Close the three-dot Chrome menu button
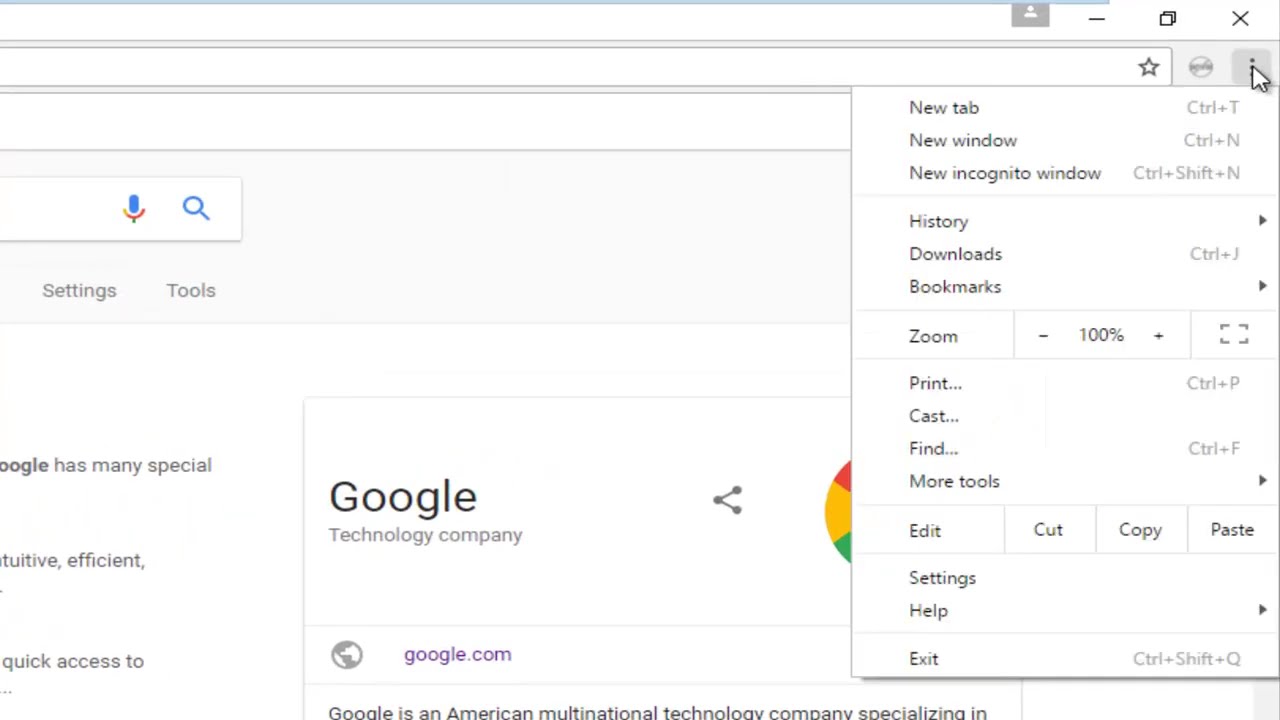Image resolution: width=1280 pixels, height=720 pixels. point(1251,67)
